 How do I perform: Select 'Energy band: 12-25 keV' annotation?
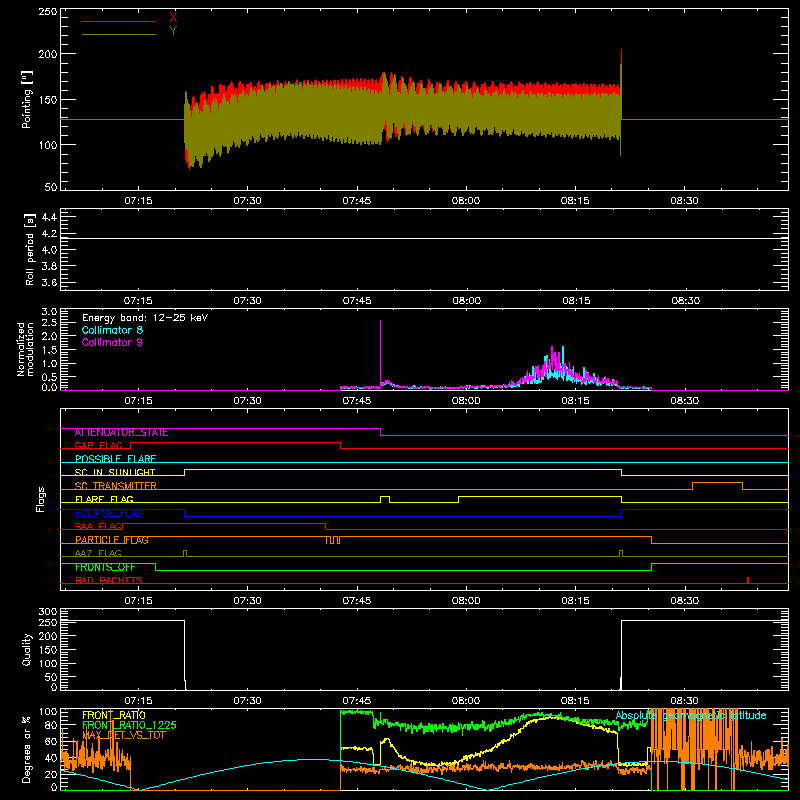(145, 318)
